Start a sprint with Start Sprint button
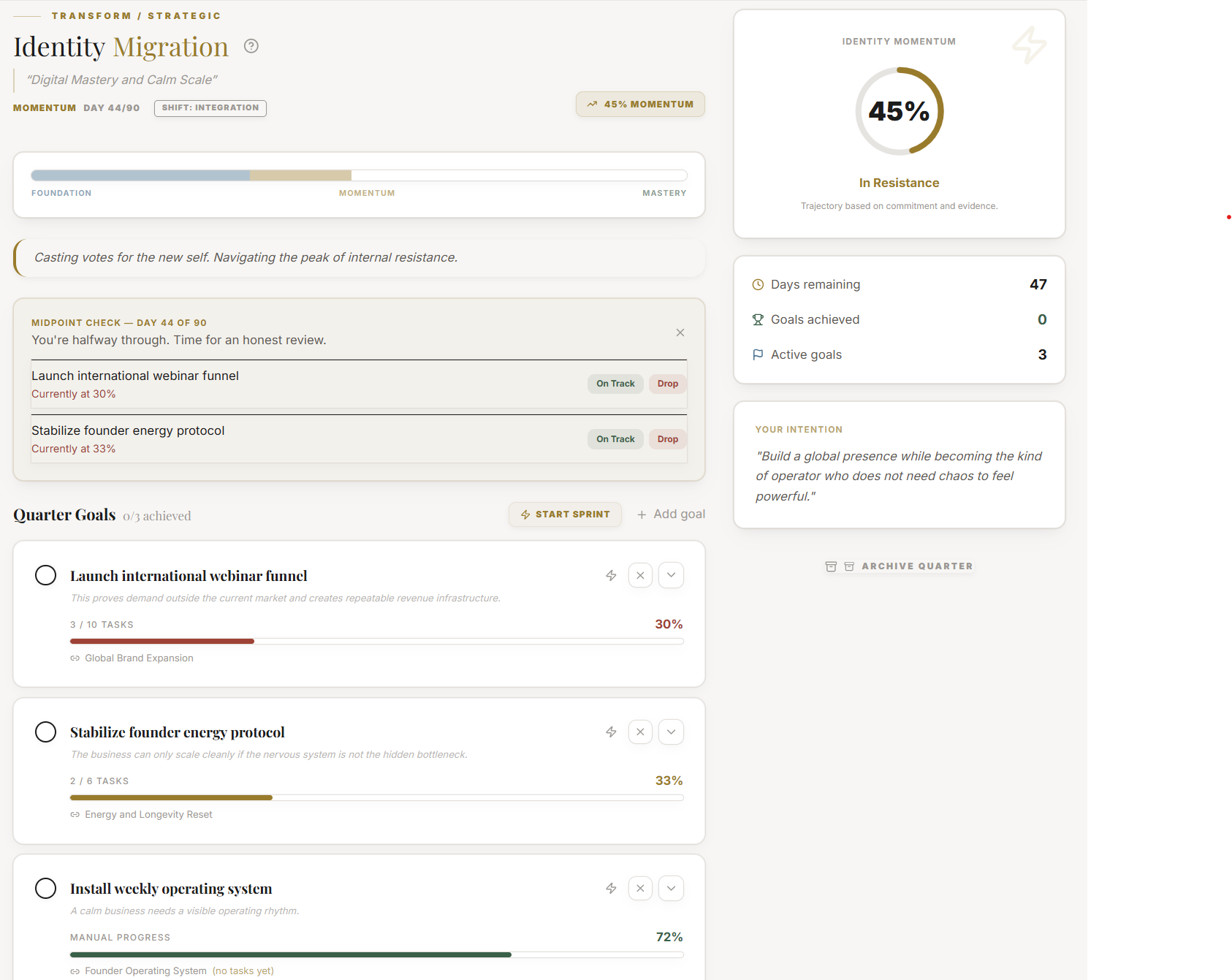1232x980 pixels. pos(565,514)
